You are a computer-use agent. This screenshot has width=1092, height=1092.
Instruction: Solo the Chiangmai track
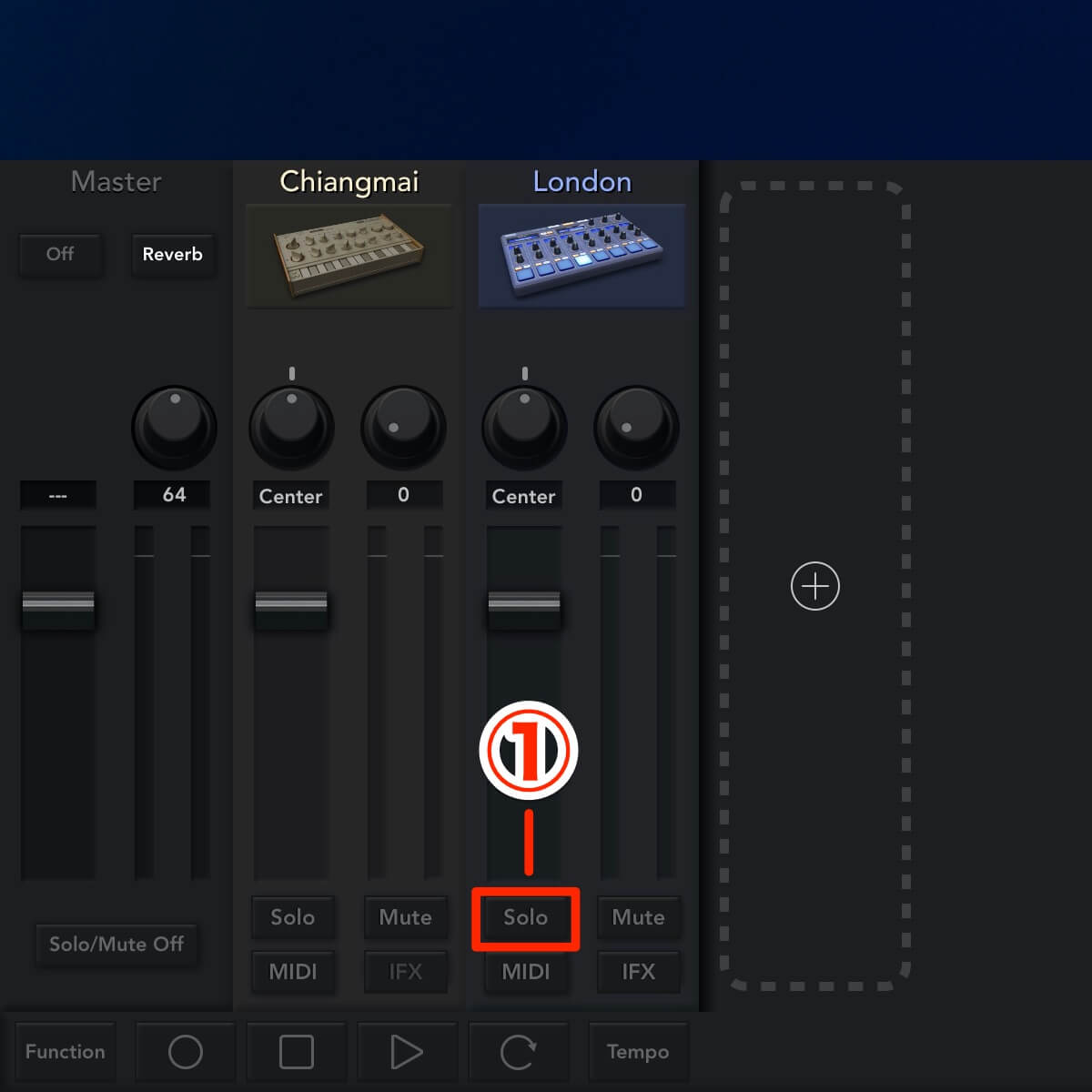tap(293, 917)
